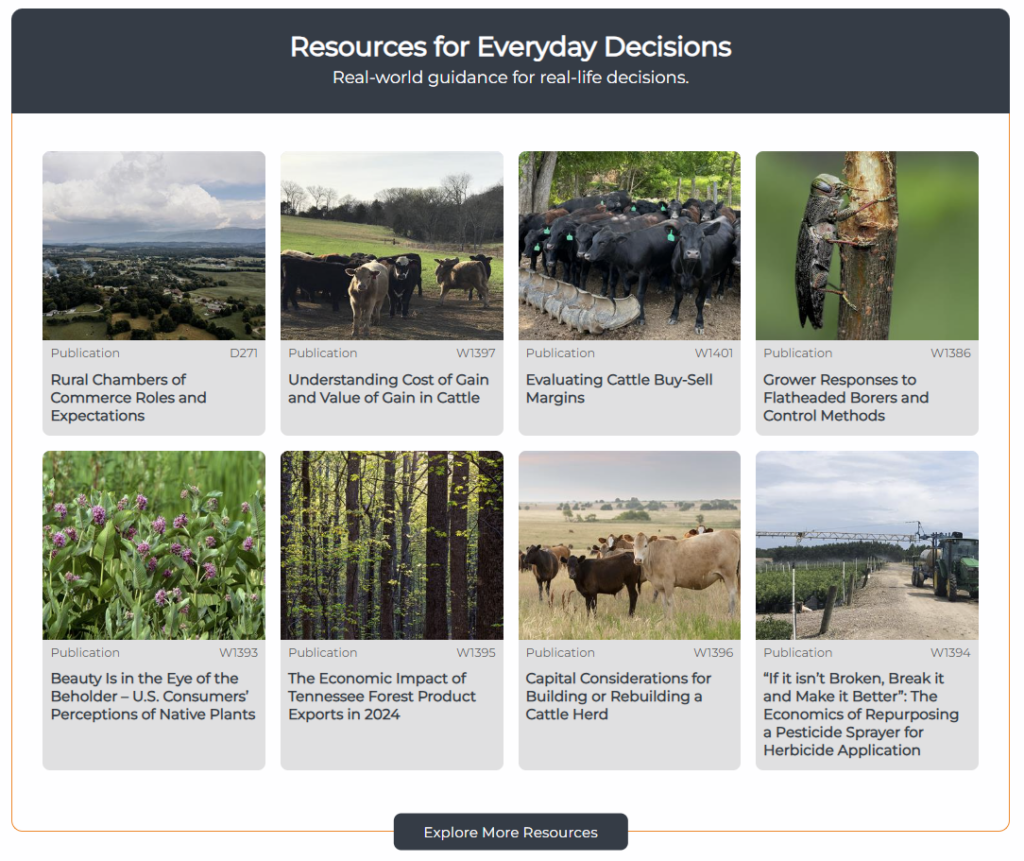Open Grower Responses to Flatheaded Borers title

pos(846,398)
